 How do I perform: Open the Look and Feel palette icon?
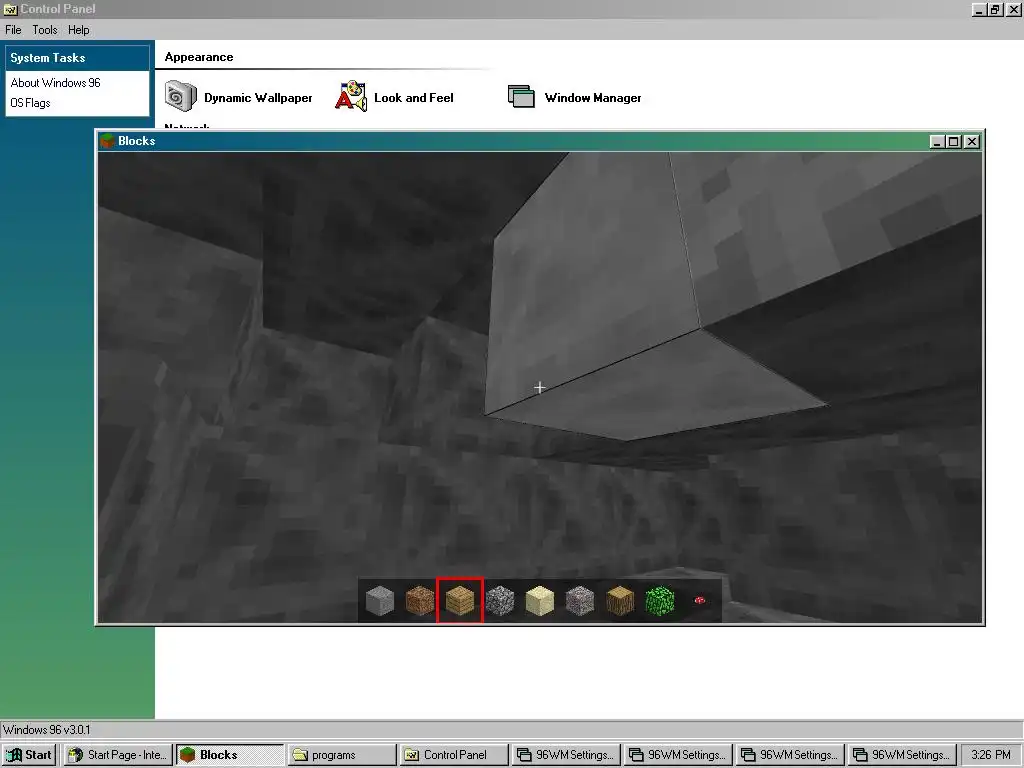[x=351, y=97]
